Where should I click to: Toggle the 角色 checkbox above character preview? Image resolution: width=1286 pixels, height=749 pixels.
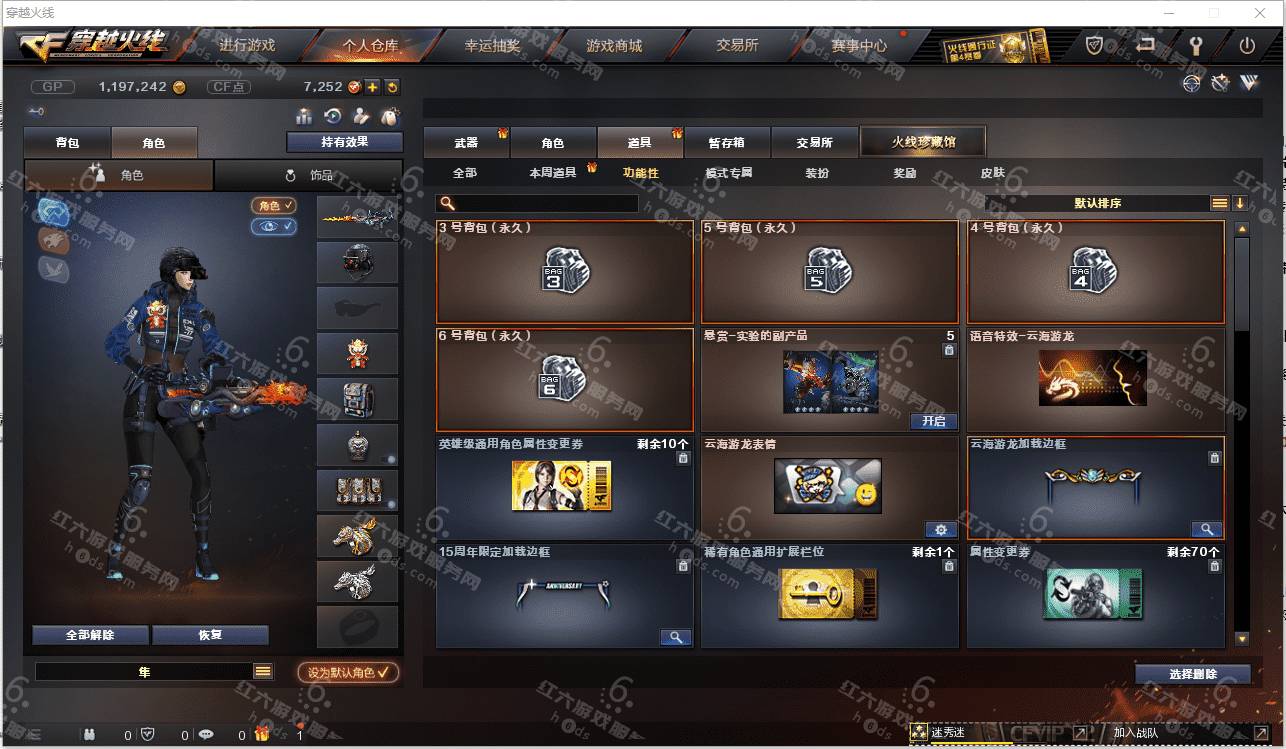(x=274, y=205)
